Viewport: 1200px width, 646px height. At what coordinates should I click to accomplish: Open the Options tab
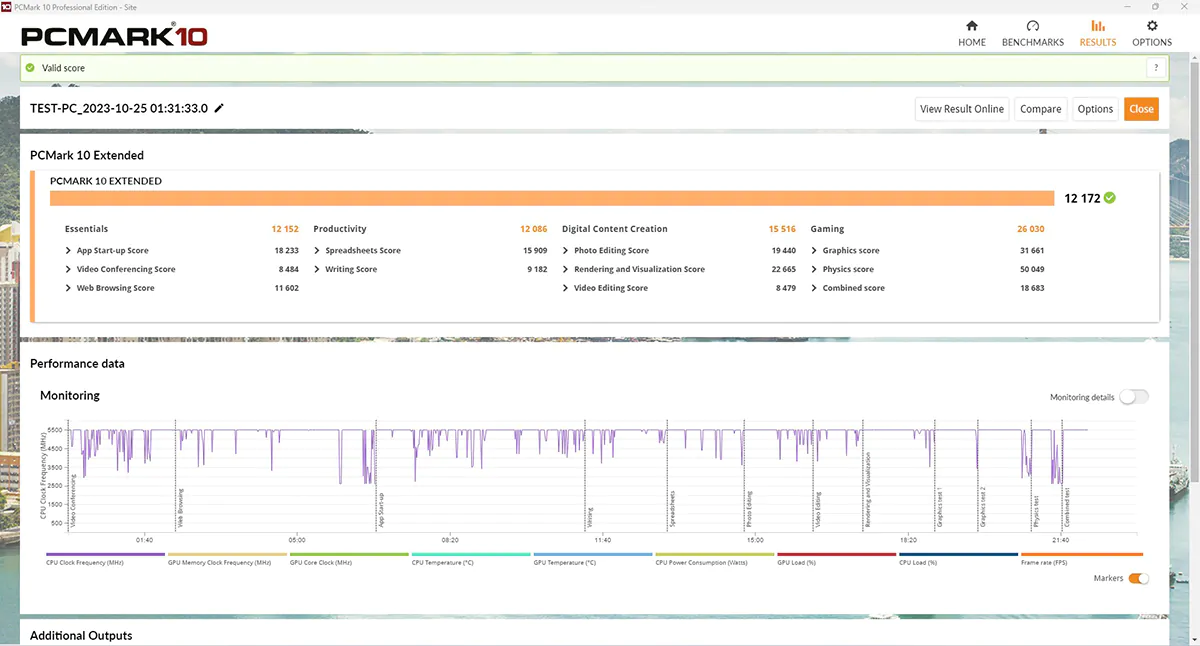[1152, 33]
